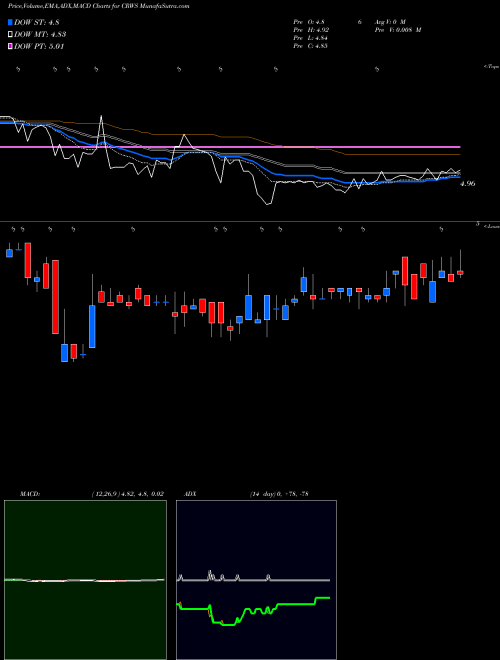Select the 'DOW PT: 5.01' legend text

pos(39,46)
